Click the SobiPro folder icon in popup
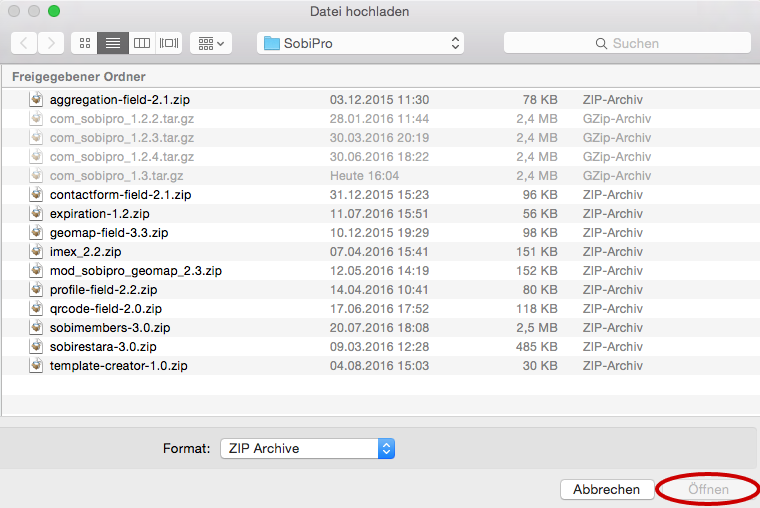The height and width of the screenshot is (508, 760). click(x=271, y=44)
